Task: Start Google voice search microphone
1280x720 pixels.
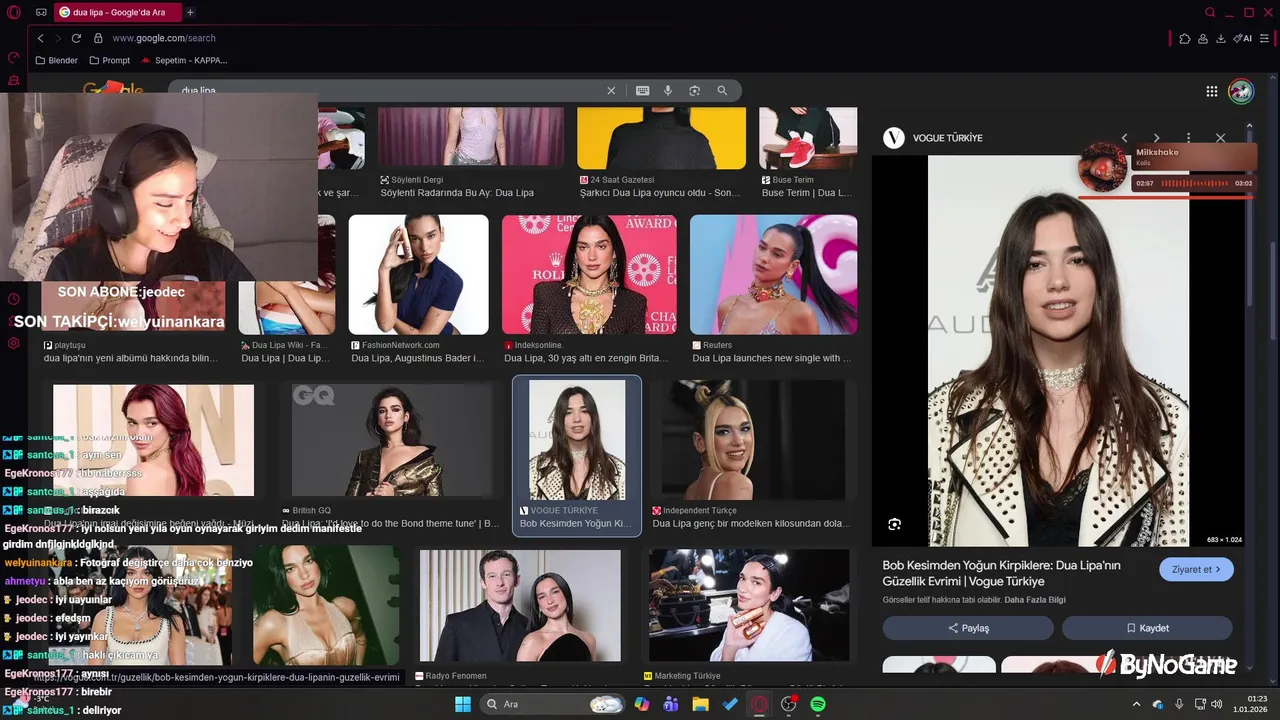Action: coord(668,90)
